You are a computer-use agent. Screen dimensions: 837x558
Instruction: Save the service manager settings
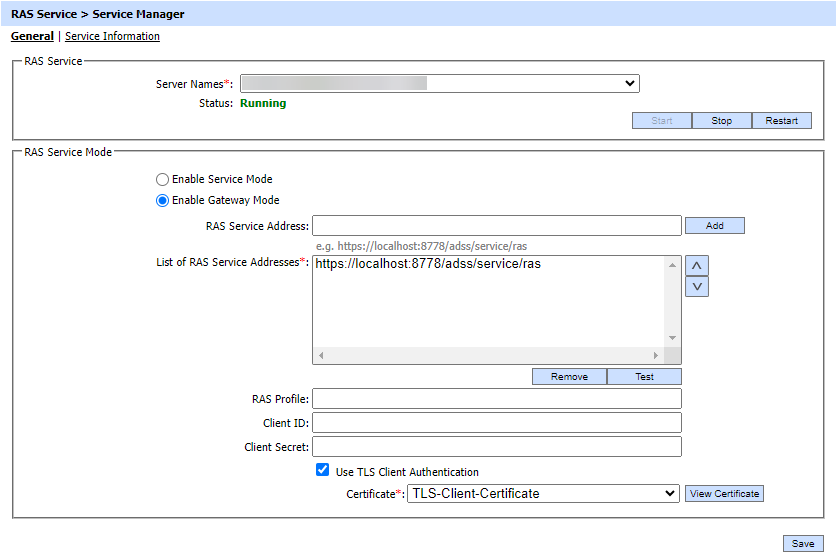pyautogui.click(x=802, y=544)
